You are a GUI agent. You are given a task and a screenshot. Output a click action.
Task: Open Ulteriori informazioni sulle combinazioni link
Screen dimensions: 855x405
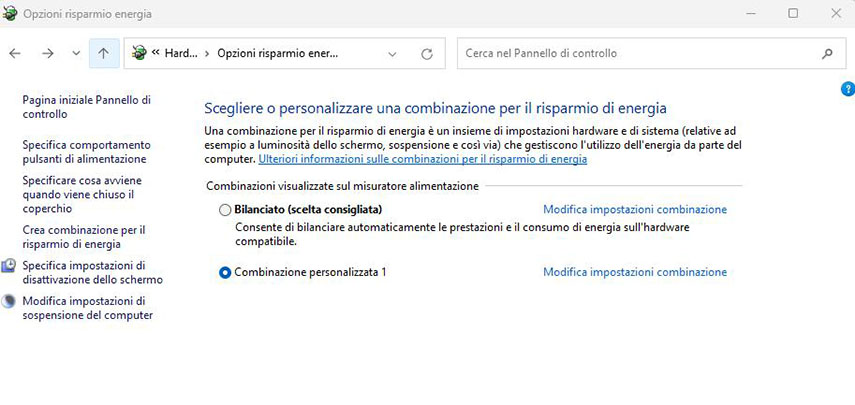pyautogui.click(x=423, y=160)
